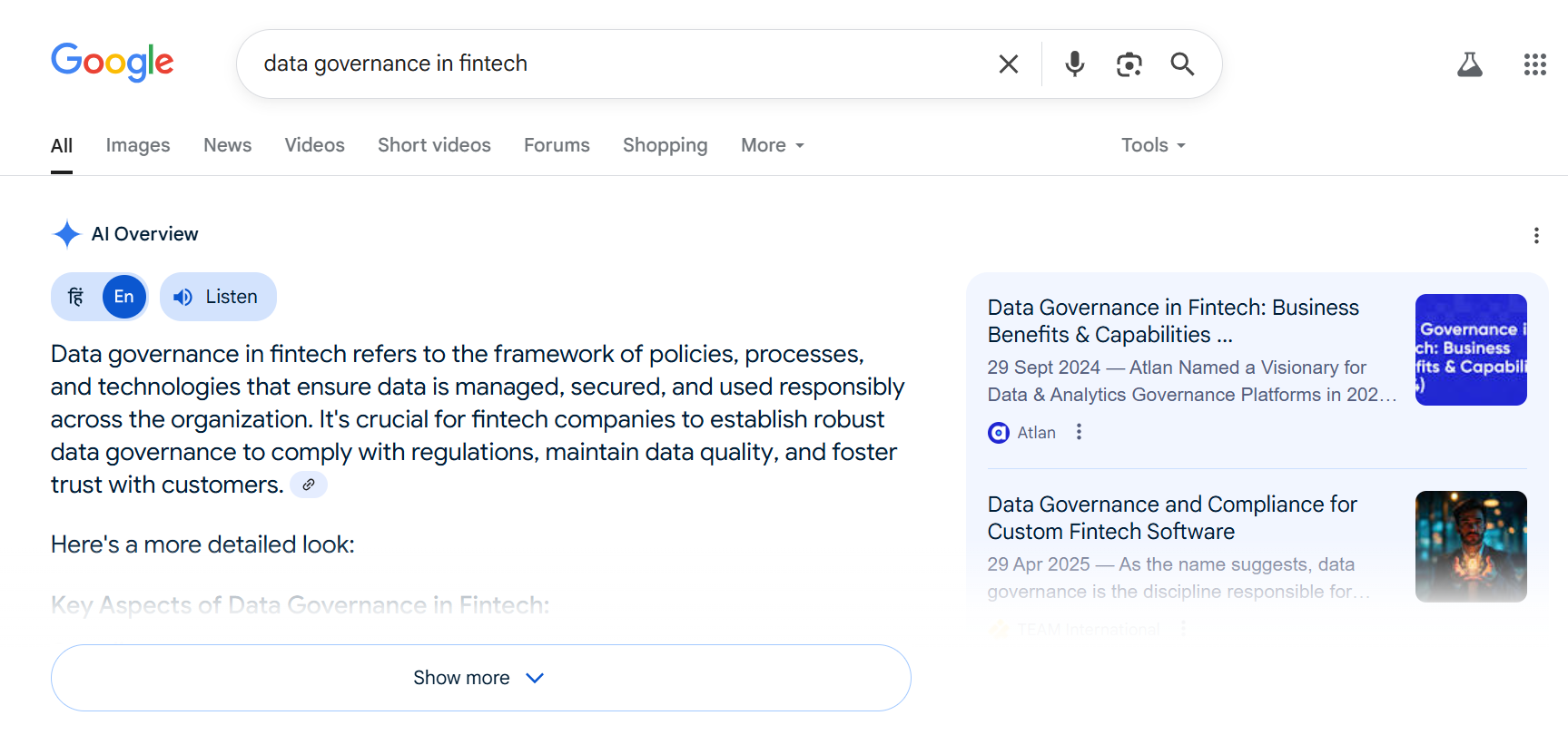1568x735 pixels.
Task: Switch AI Overview language to हिन्दी
Action: [76, 296]
